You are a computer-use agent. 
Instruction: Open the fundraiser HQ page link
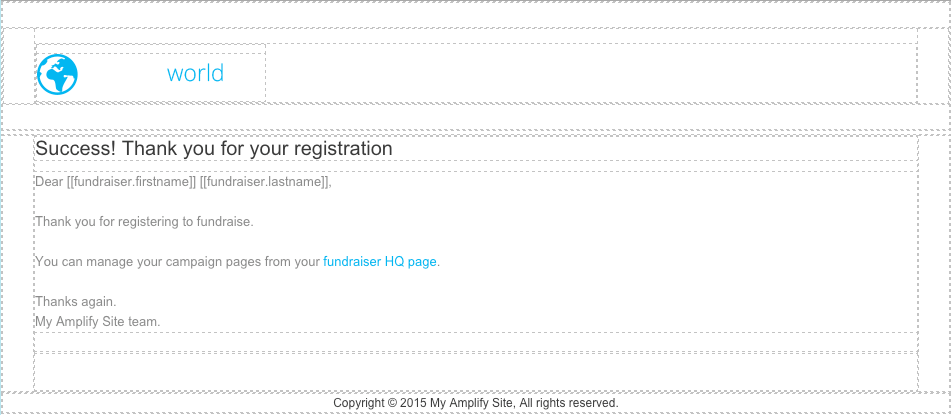coord(379,261)
